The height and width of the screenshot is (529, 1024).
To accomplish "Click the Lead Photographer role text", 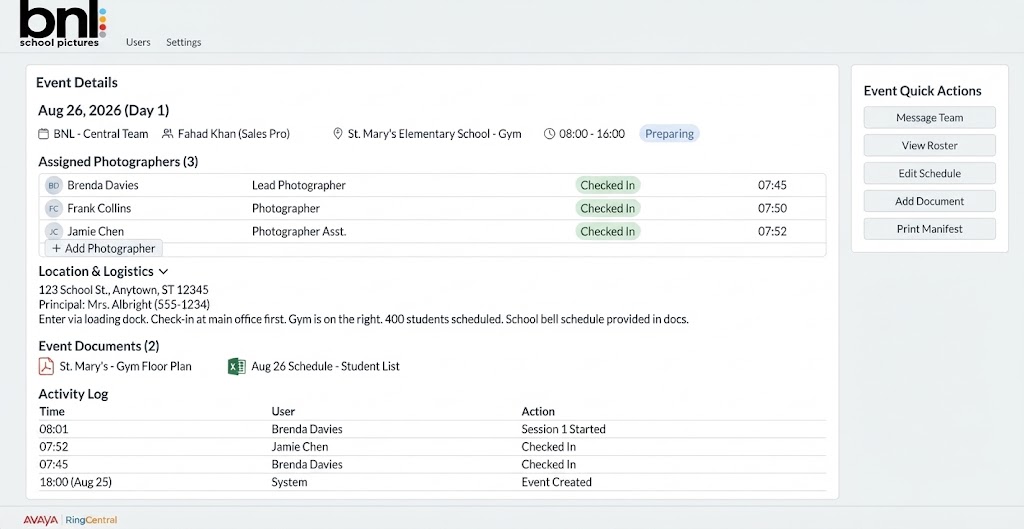I will click(x=299, y=185).
